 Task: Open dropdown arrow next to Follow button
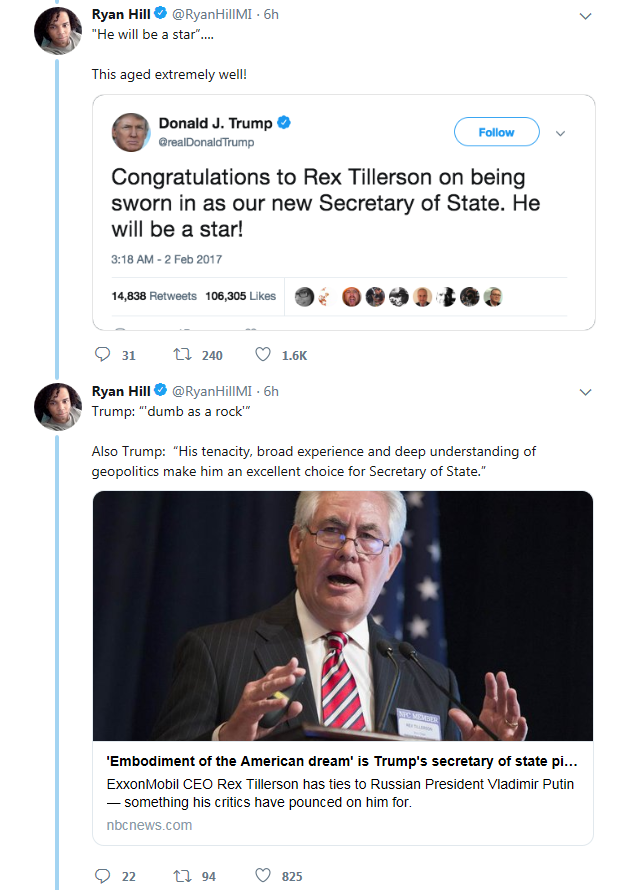point(560,133)
